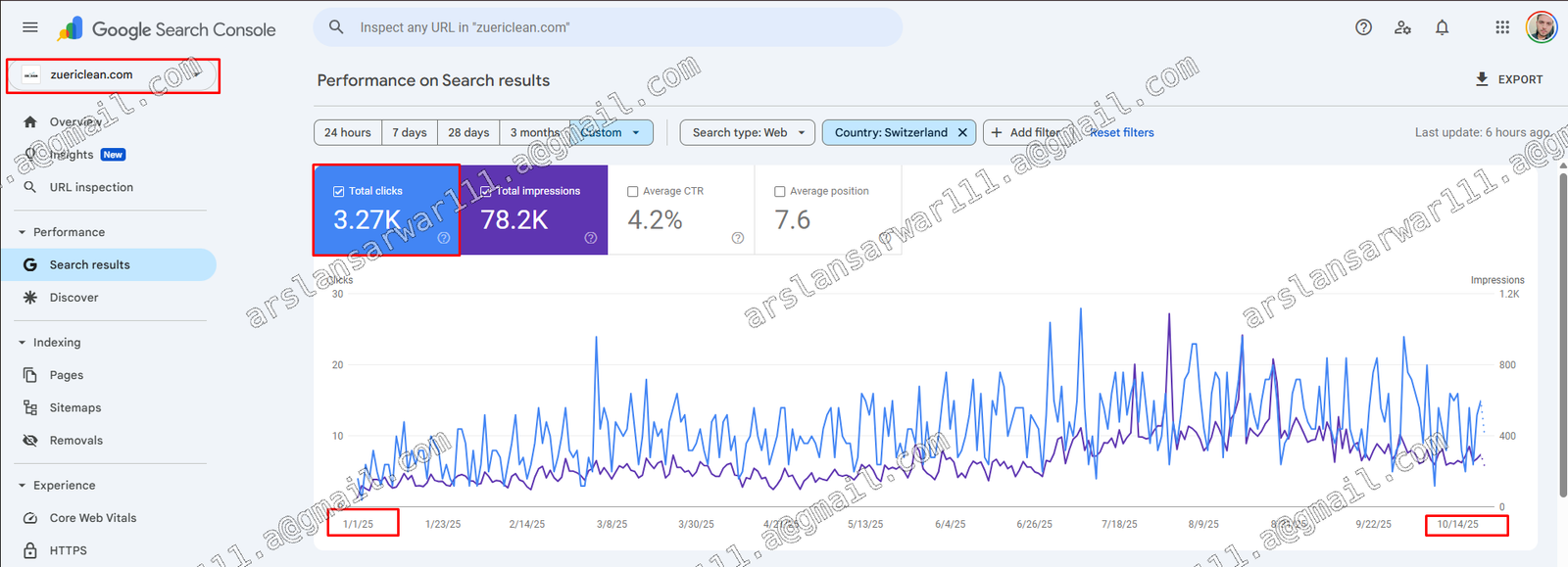Screen dimensions: 1568x567
Task: Collapse the Performance section
Action: 23,232
